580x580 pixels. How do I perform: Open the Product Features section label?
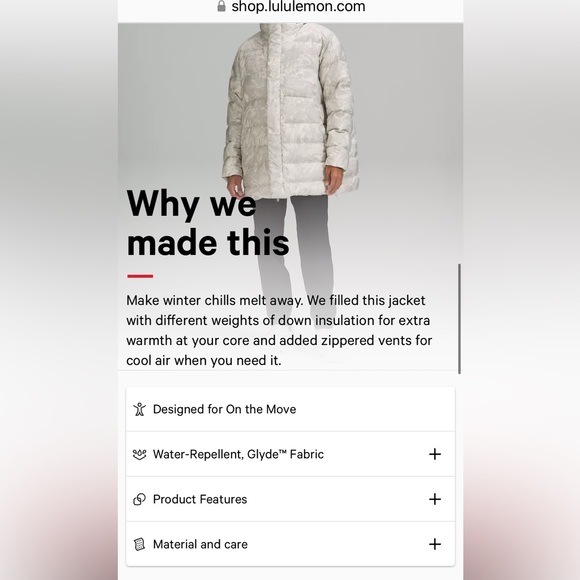point(200,499)
